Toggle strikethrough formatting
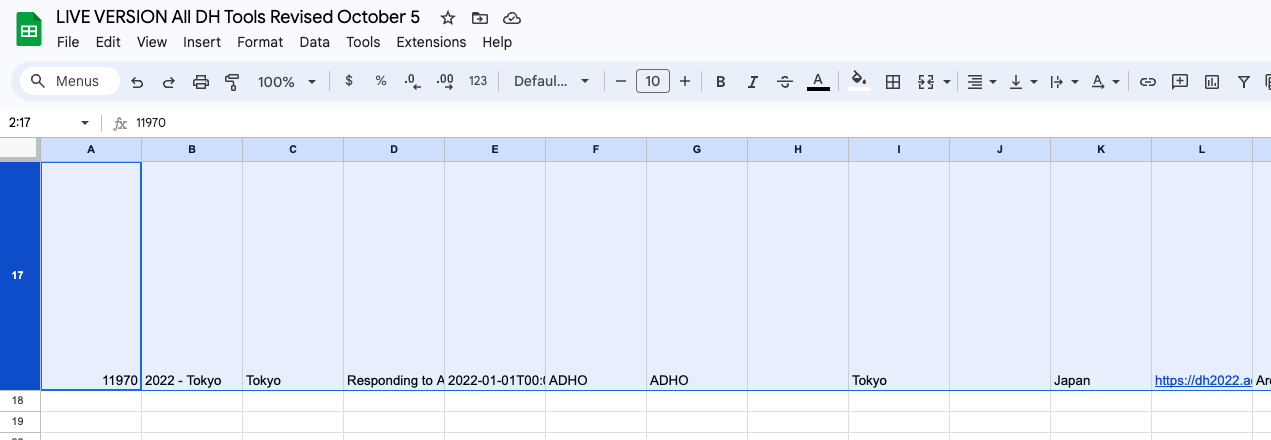This screenshot has height=440, width=1271. click(785, 82)
